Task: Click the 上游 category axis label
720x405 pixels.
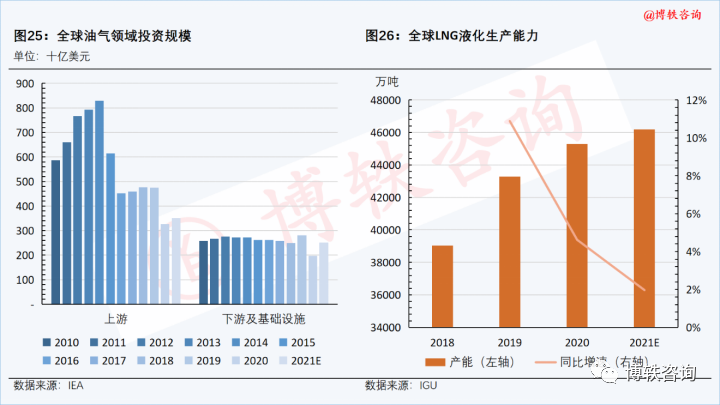Action: coord(115,318)
